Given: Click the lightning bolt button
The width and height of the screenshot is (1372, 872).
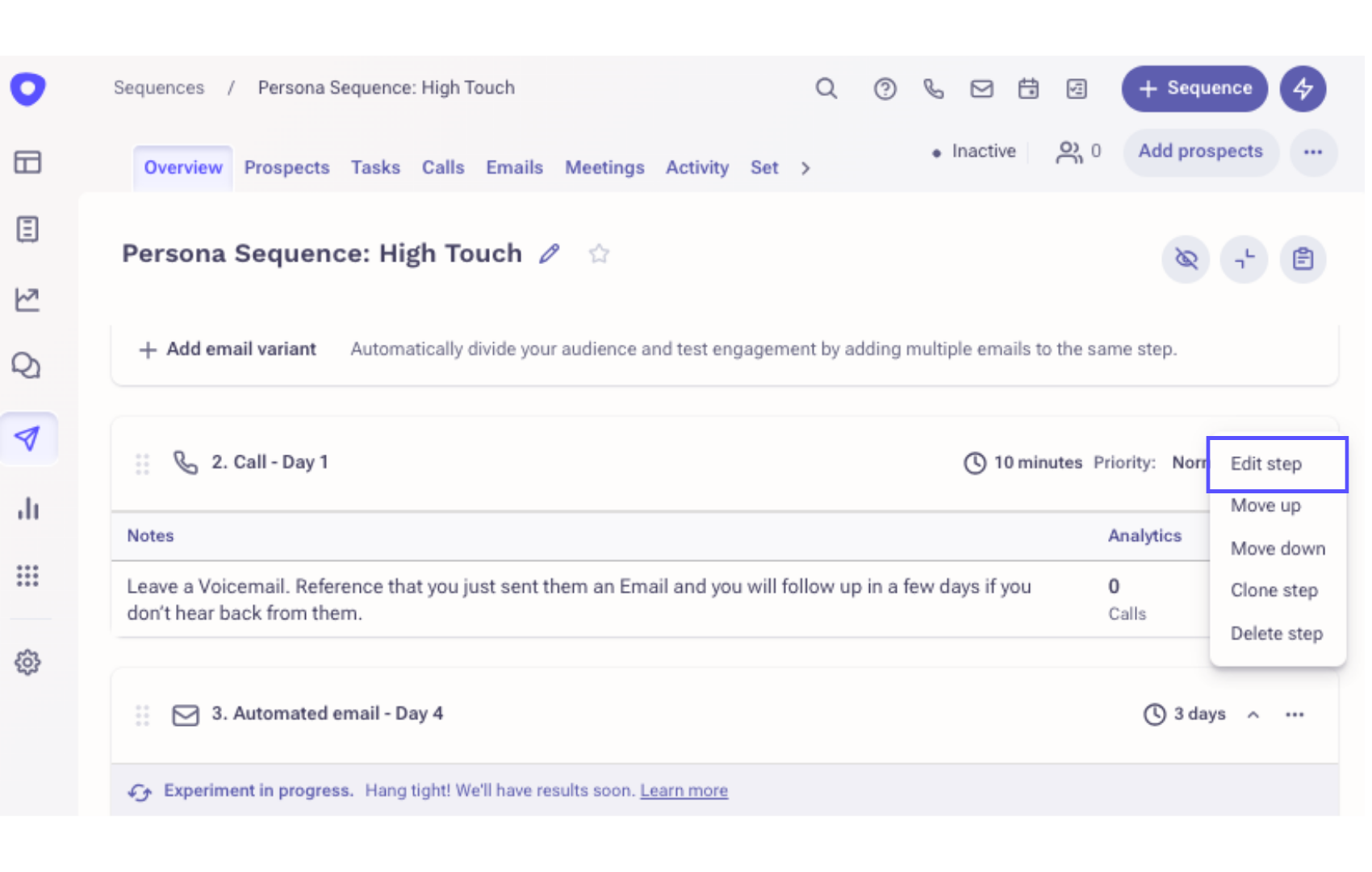Looking at the screenshot, I should [1303, 88].
